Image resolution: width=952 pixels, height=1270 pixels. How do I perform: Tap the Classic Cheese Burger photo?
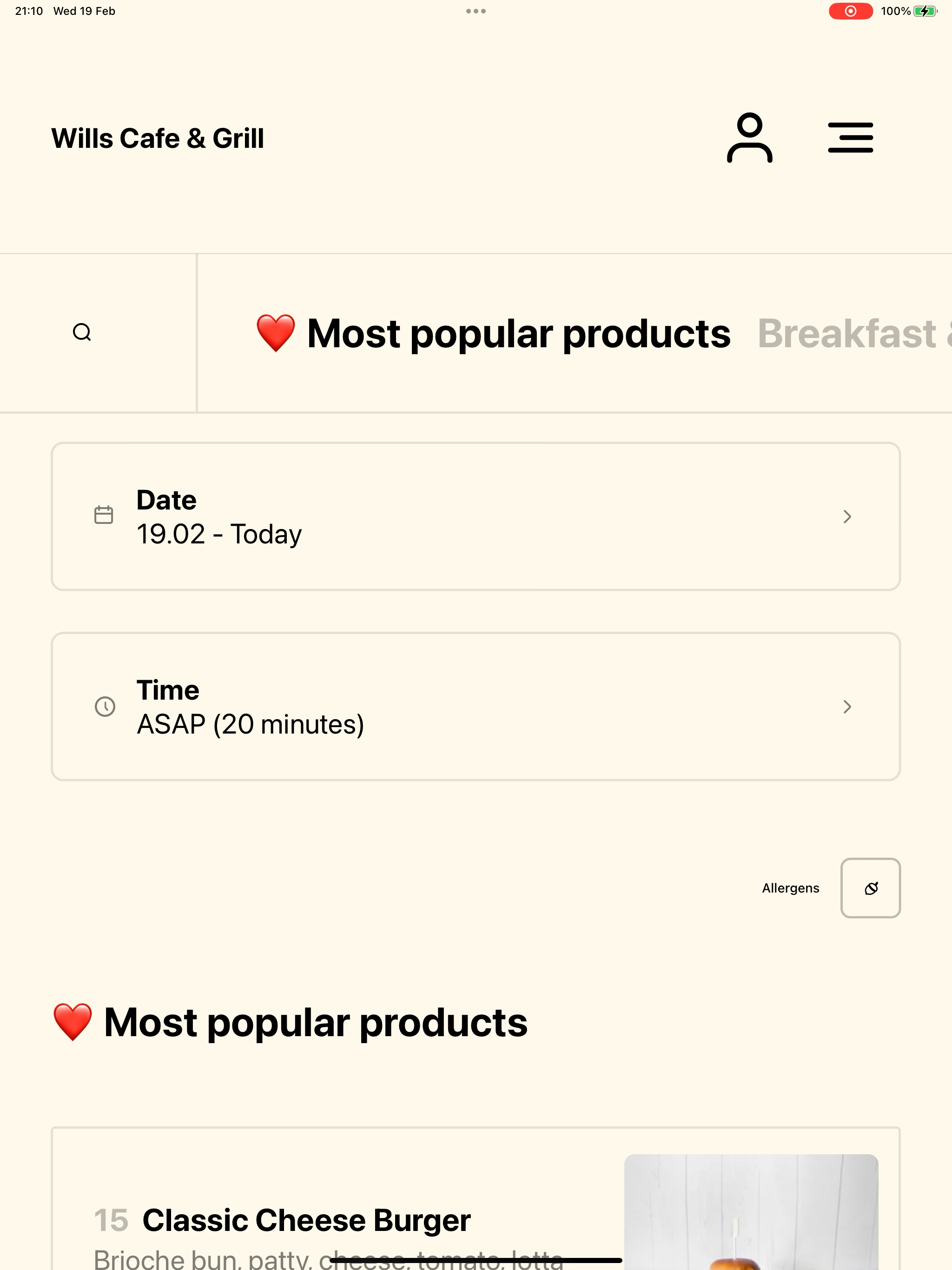point(751,1212)
